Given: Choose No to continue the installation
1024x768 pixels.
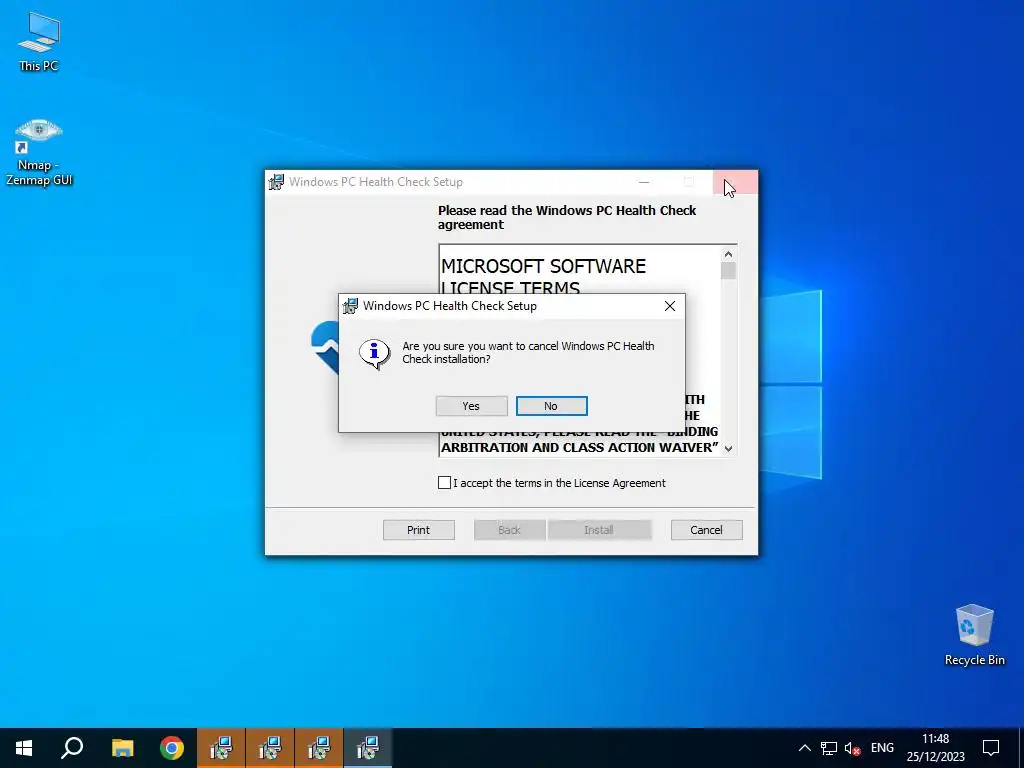Looking at the screenshot, I should tap(551, 406).
